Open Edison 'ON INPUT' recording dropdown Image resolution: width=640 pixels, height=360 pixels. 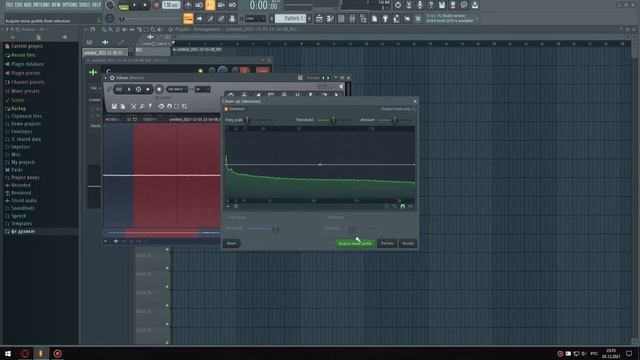click(177, 89)
